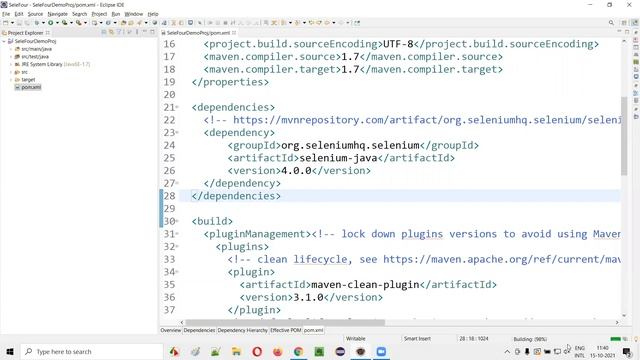The image size is (640, 360).
Task: Click the Writable status bar field
Action: click(x=356, y=339)
